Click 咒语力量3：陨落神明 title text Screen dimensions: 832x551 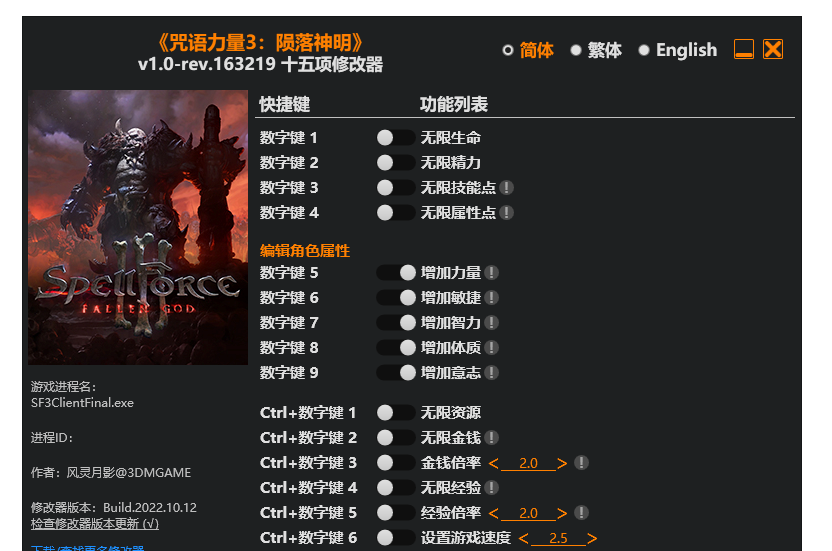click(x=261, y=42)
